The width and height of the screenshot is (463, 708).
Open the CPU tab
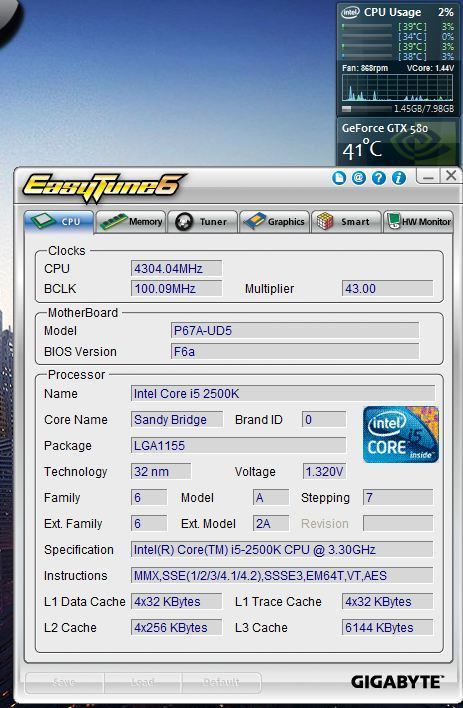(x=59, y=221)
